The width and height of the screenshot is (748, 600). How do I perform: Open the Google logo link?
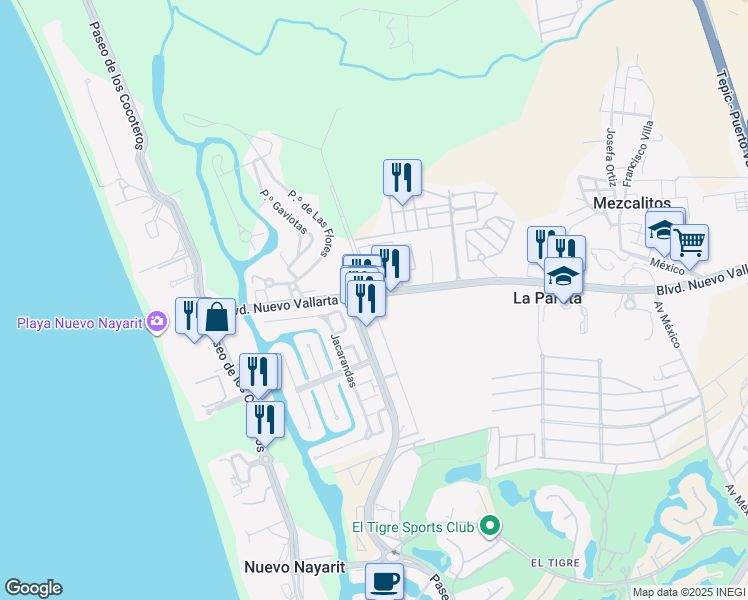click(33, 588)
